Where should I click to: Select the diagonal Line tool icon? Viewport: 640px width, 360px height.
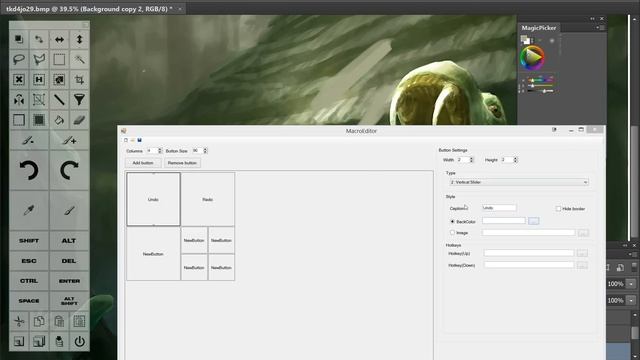(x=59, y=100)
